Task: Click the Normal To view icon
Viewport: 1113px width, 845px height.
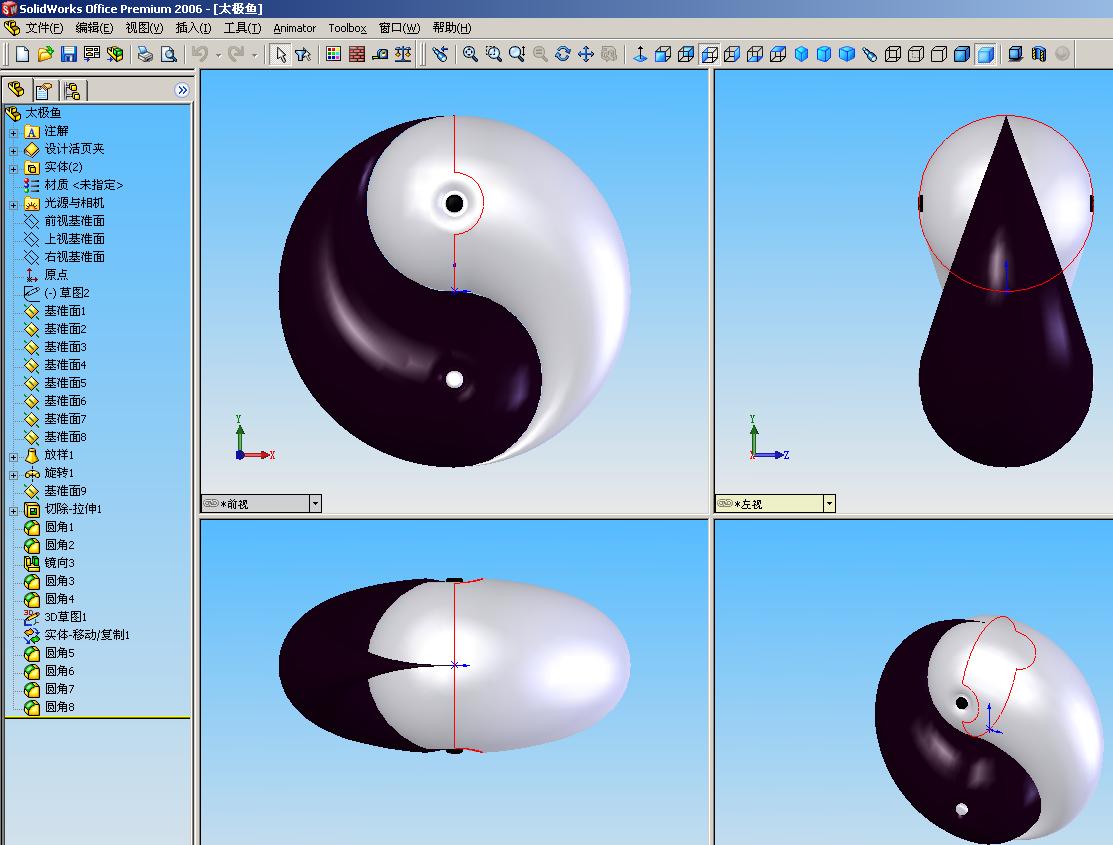Action: point(640,54)
